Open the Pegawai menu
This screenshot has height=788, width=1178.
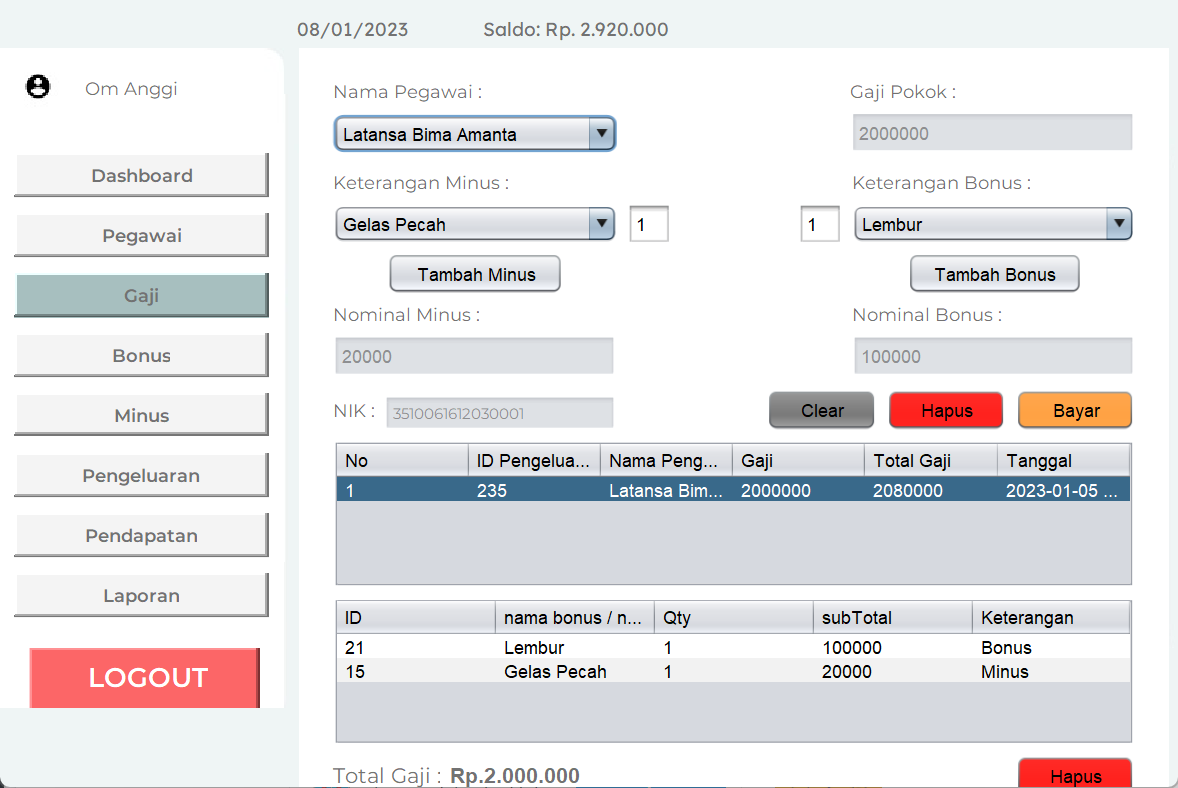tap(141, 236)
